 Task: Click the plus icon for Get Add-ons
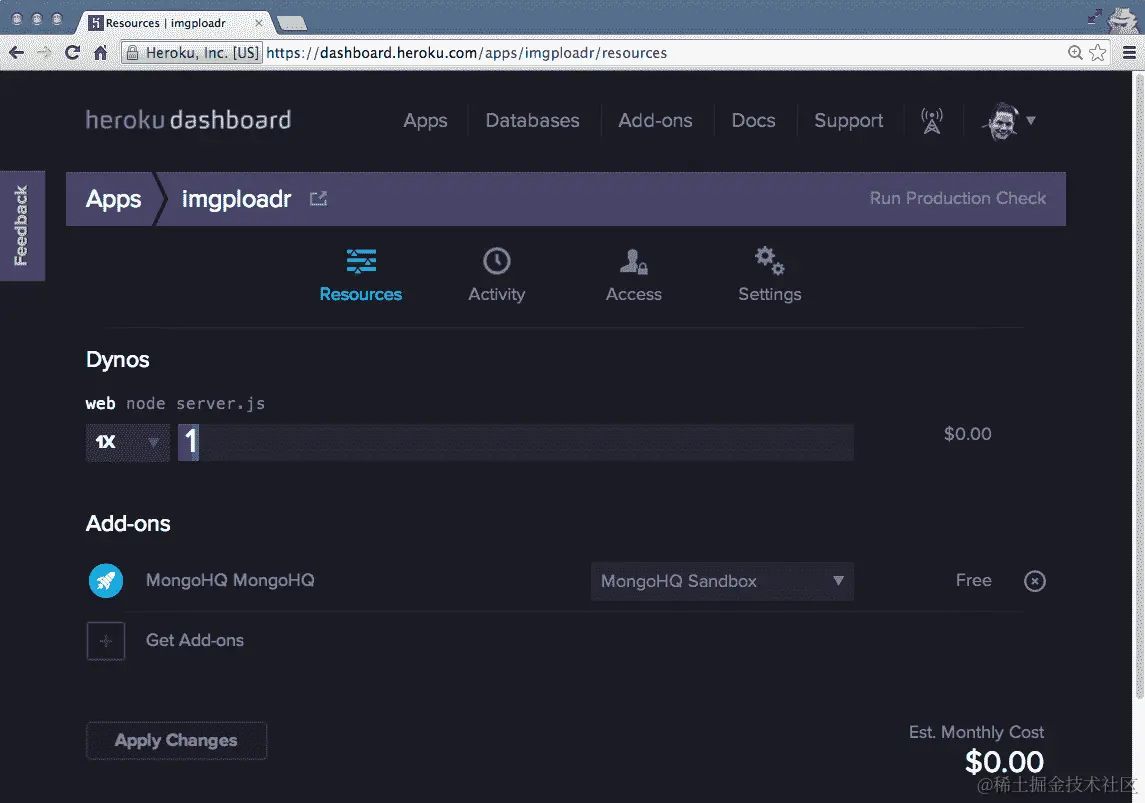106,641
